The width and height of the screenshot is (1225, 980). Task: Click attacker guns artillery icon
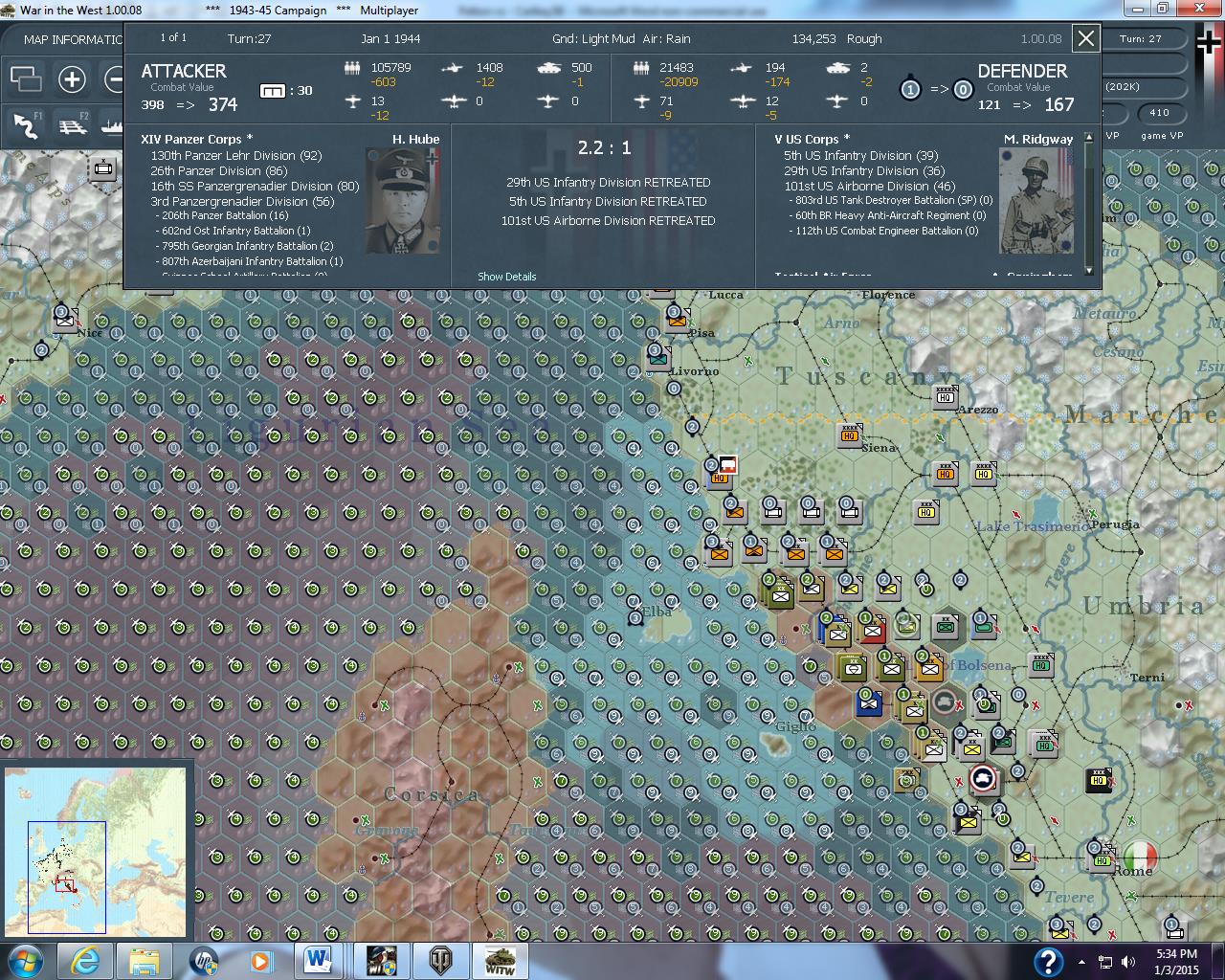[x=451, y=68]
